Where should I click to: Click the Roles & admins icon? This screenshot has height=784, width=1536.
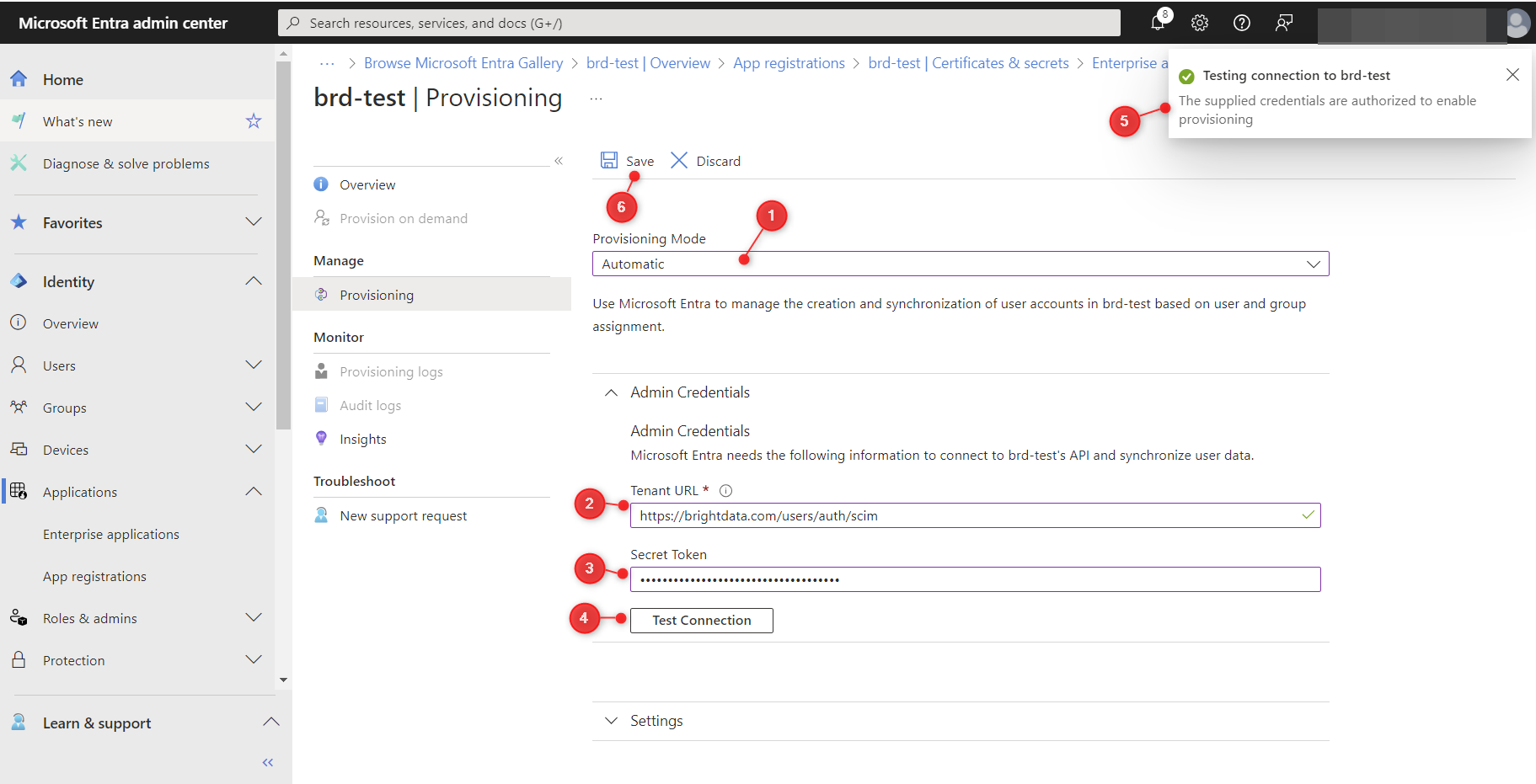point(19,617)
